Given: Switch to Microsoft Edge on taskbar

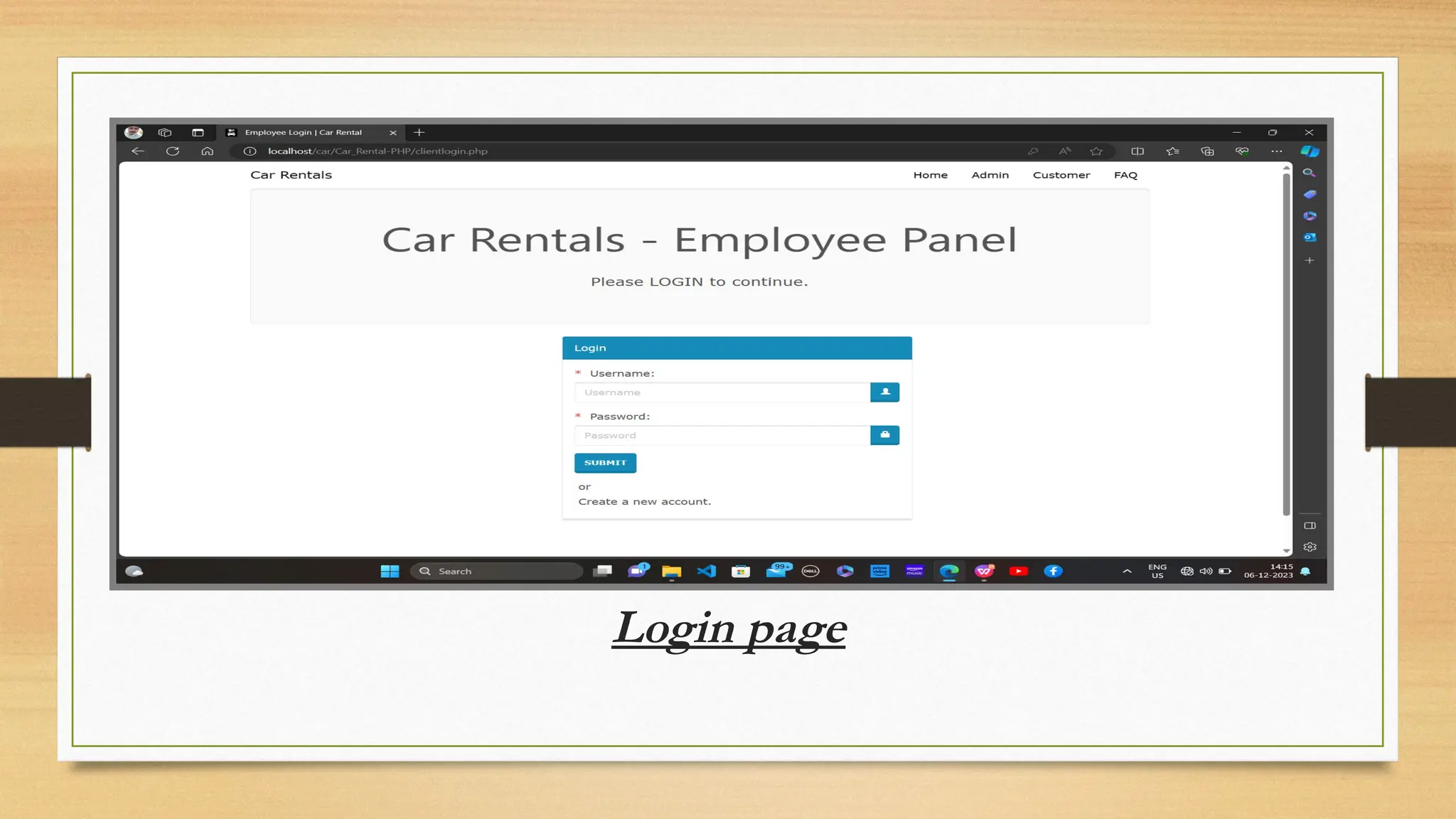Looking at the screenshot, I should tap(949, 572).
